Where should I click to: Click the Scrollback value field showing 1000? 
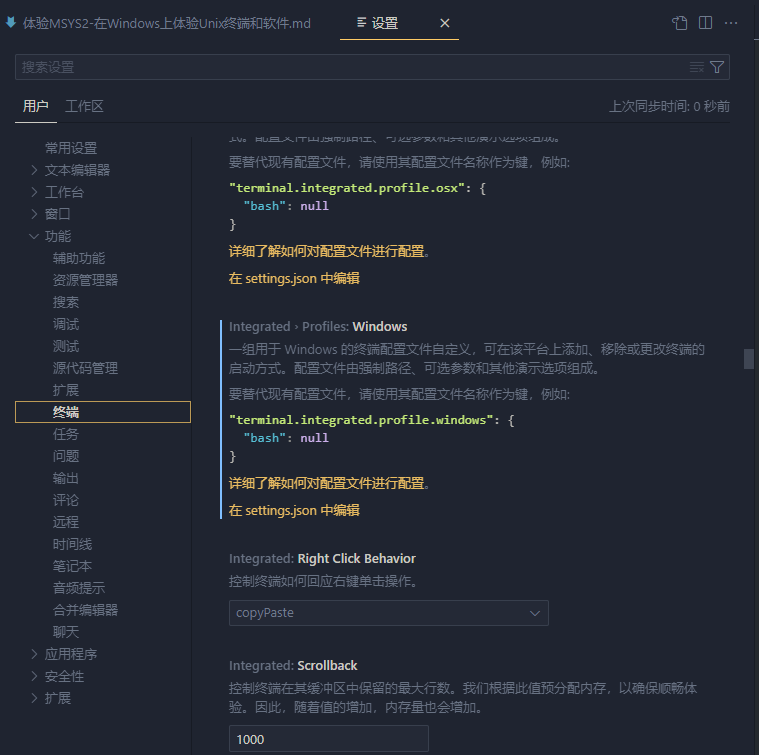328,739
